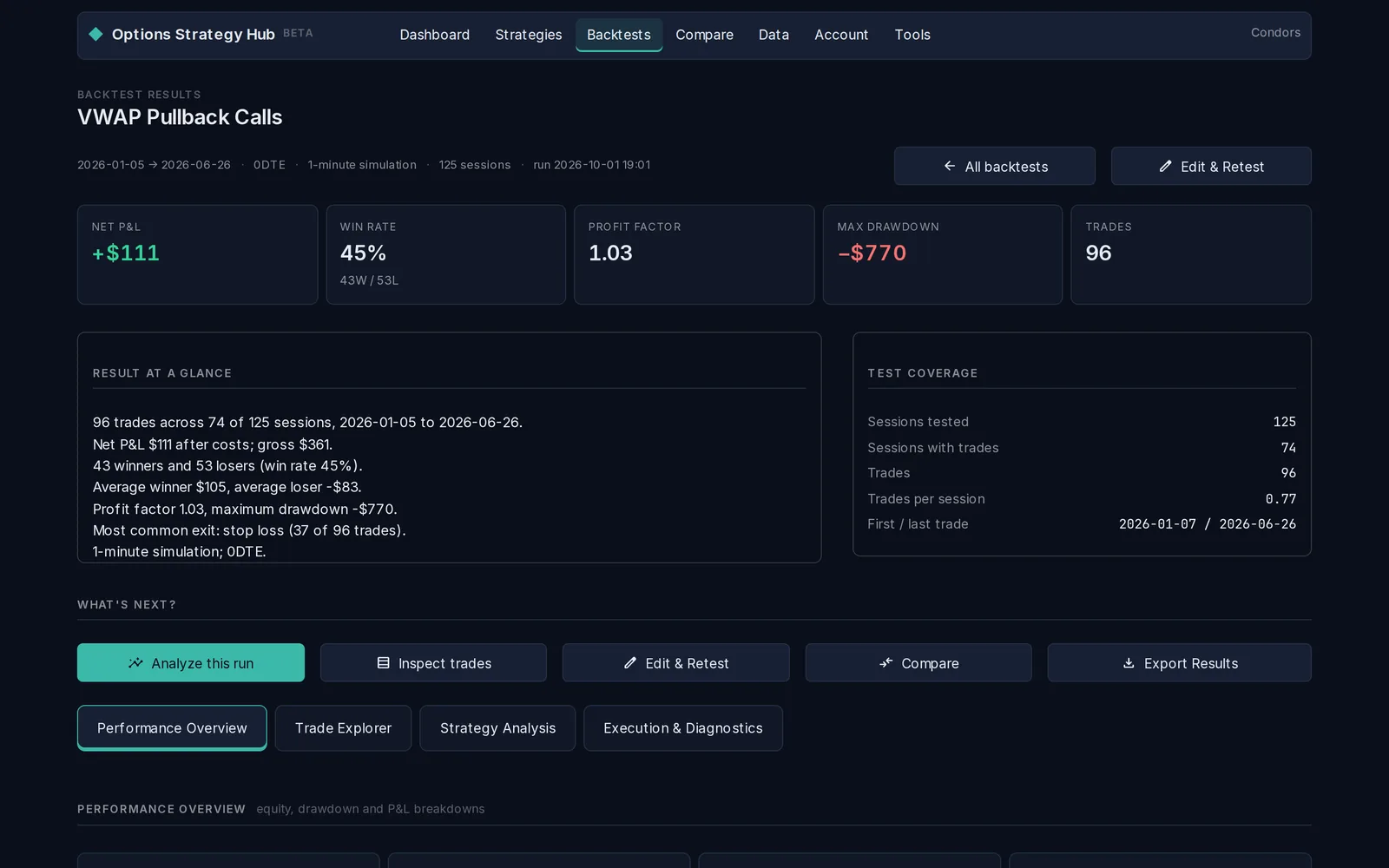Viewport: 1389px width, 868px height.
Task: Open the Account nav item
Action: point(841,35)
